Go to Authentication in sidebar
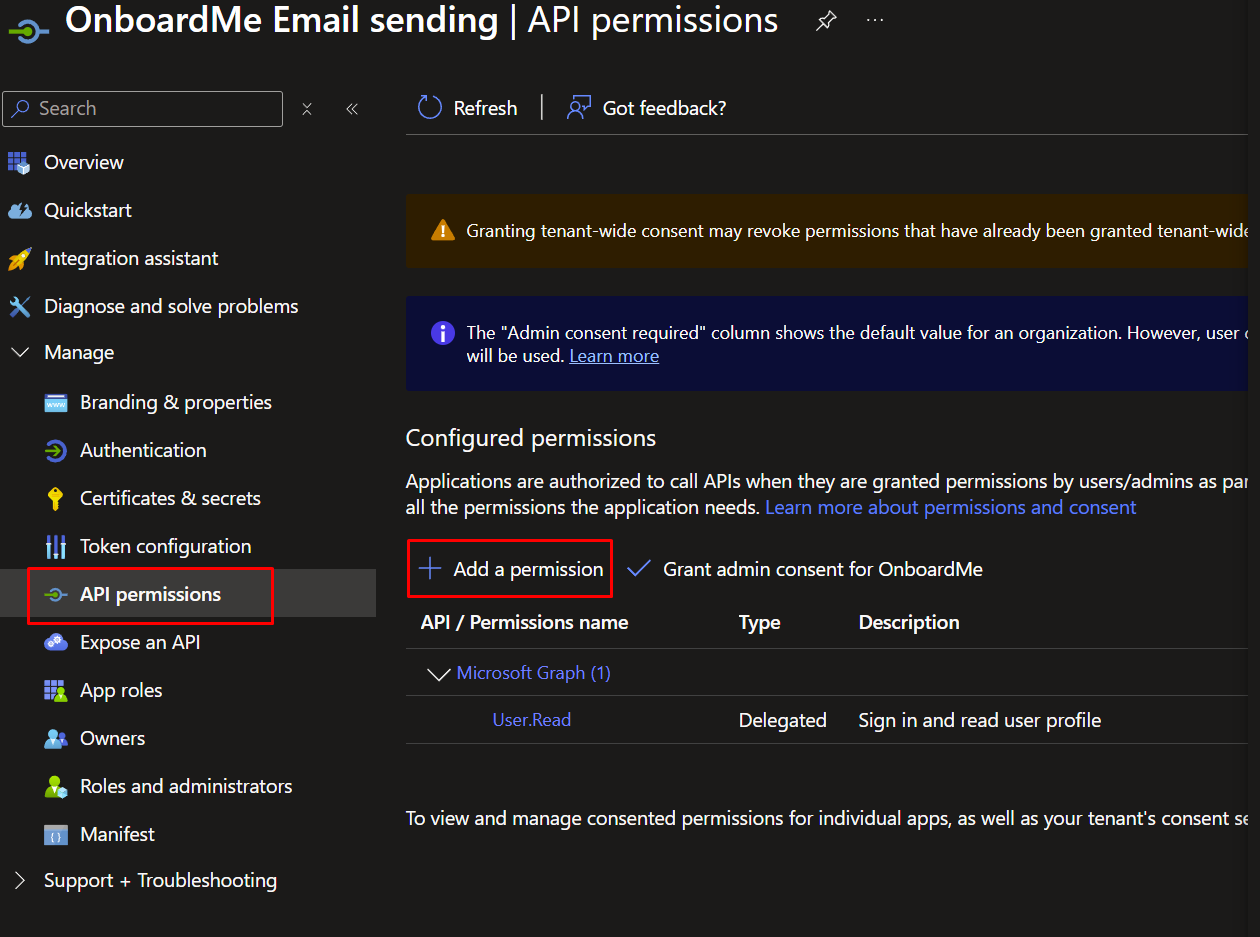The height and width of the screenshot is (937, 1260). coord(143,450)
